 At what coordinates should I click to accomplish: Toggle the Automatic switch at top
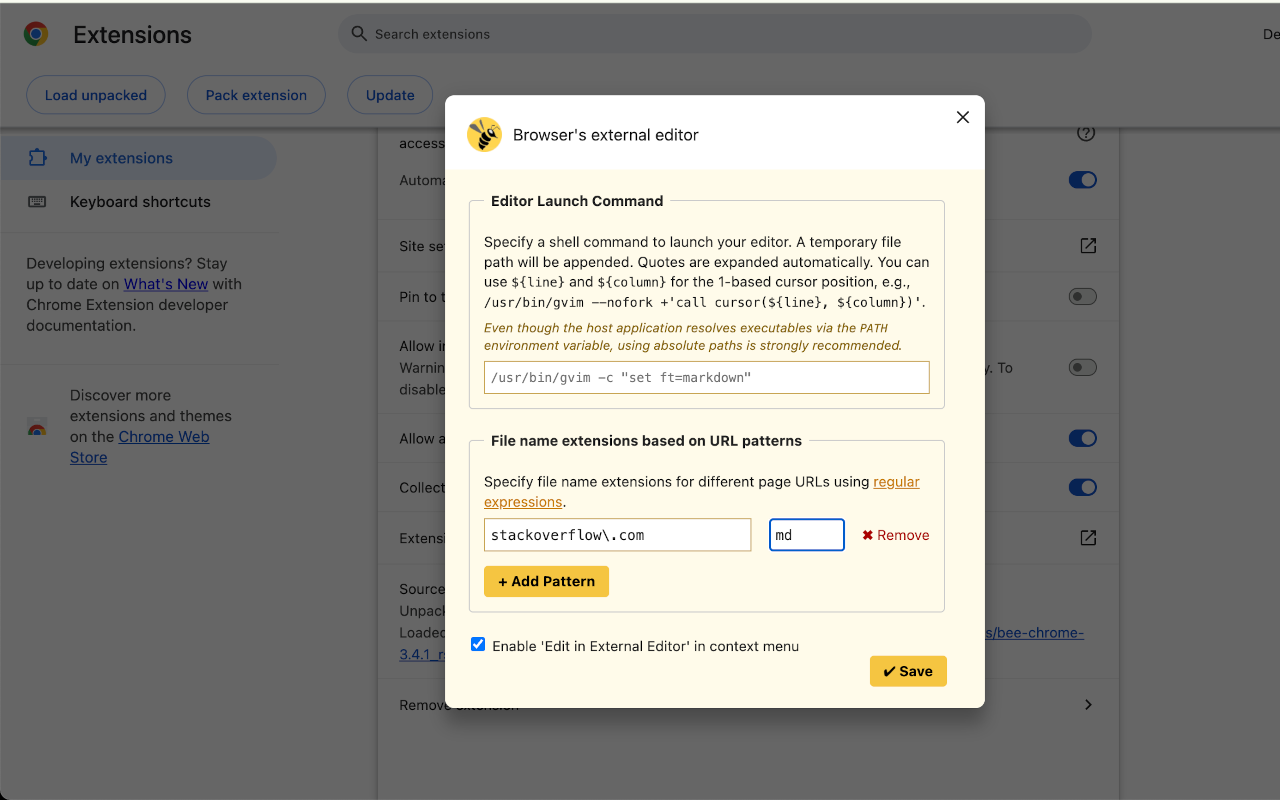click(1083, 180)
